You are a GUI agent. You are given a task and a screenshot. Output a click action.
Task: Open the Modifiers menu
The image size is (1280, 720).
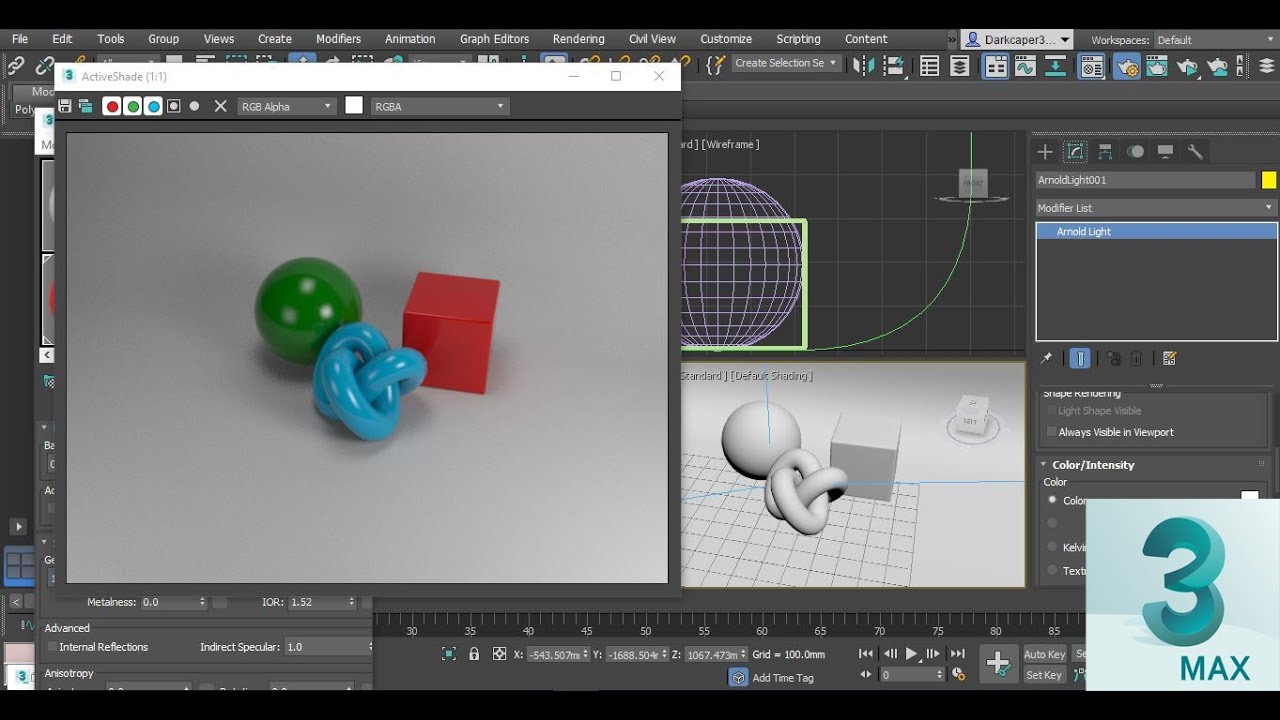pyautogui.click(x=338, y=39)
